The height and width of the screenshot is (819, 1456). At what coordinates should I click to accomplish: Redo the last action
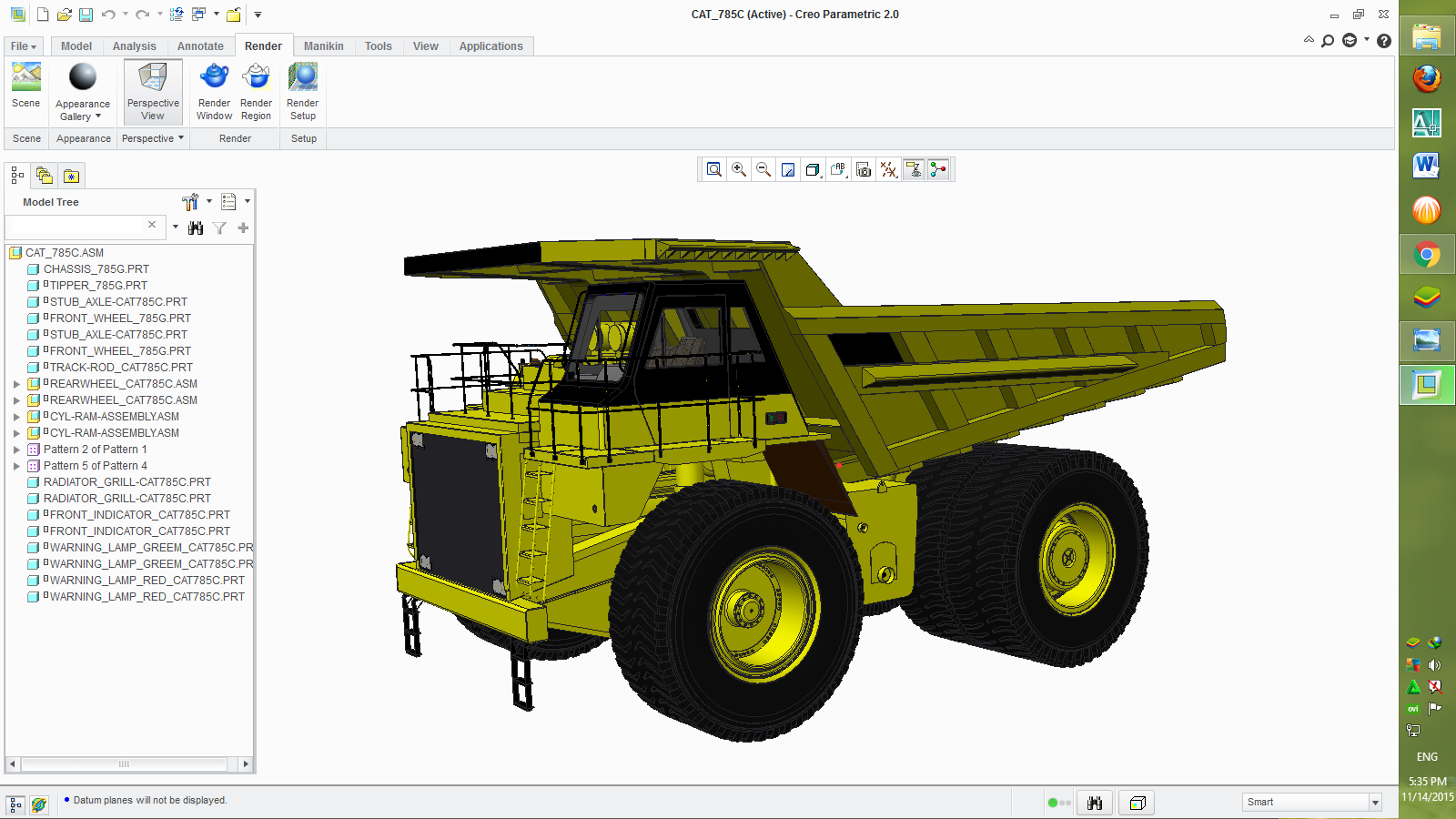tap(143, 15)
